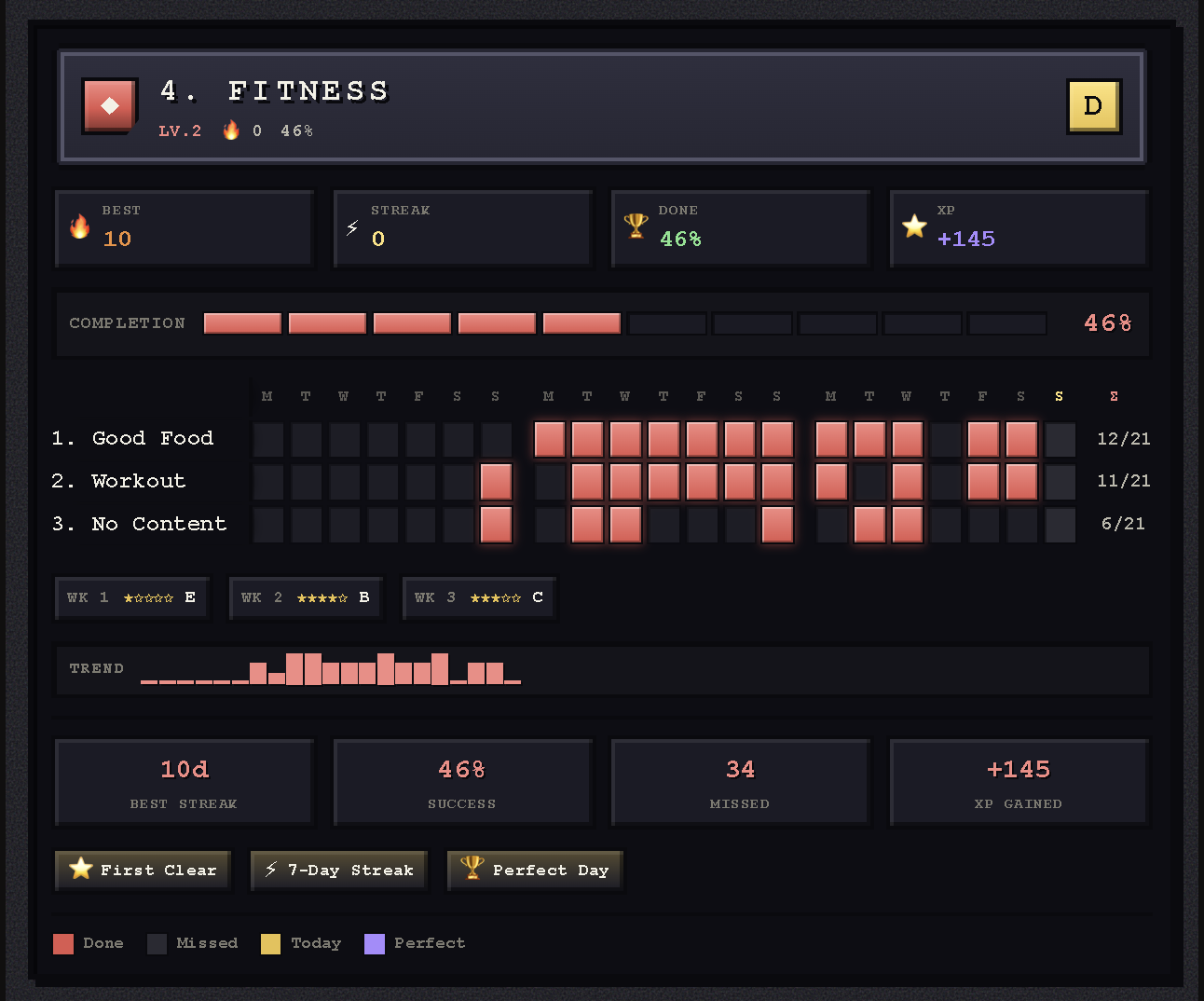Toggle No Content cell for week 2 Tuesday

click(587, 525)
